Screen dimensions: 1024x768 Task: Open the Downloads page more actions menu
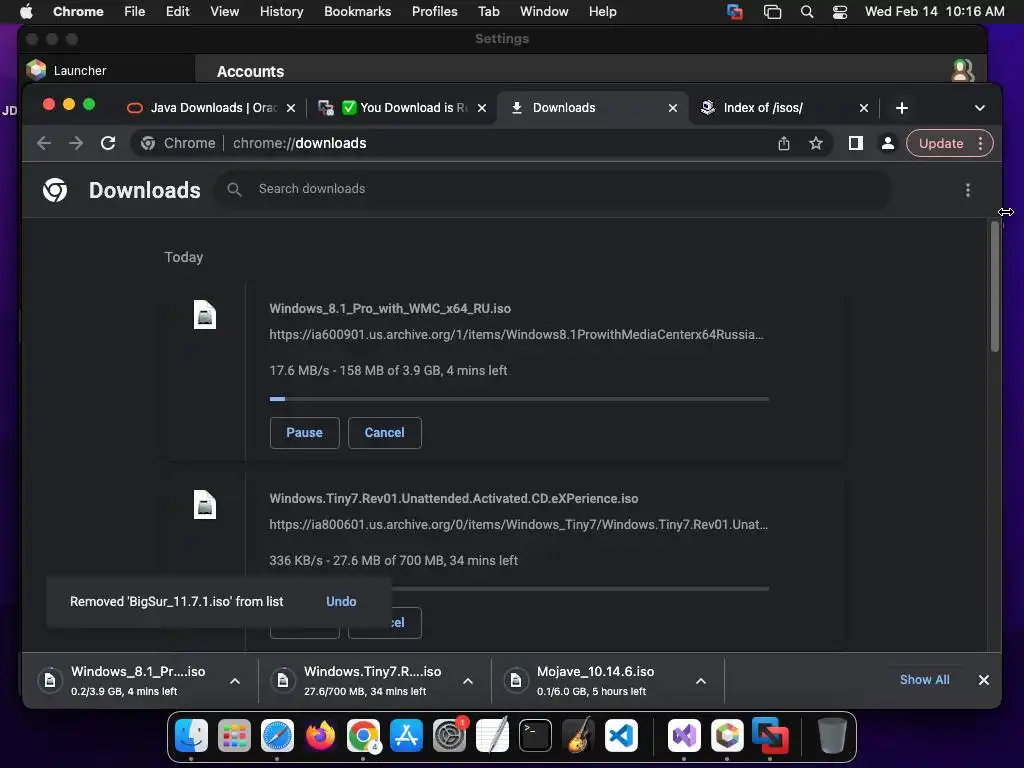(968, 189)
